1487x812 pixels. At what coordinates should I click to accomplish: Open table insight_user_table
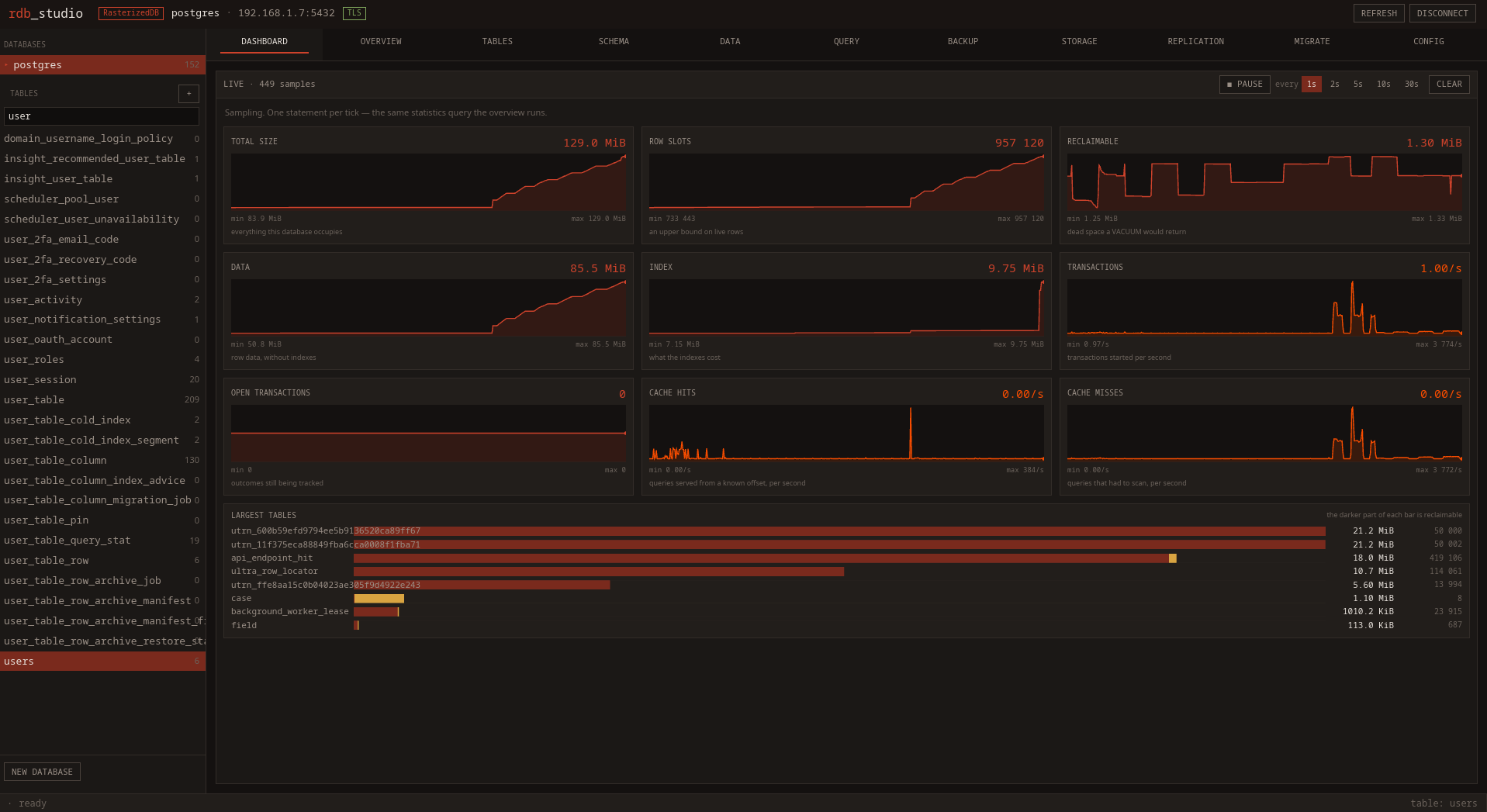tap(102, 179)
